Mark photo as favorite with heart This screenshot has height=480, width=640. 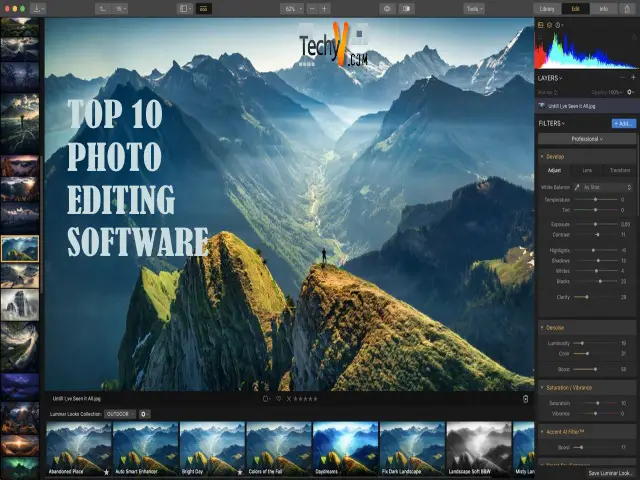pyautogui.click(x=278, y=399)
